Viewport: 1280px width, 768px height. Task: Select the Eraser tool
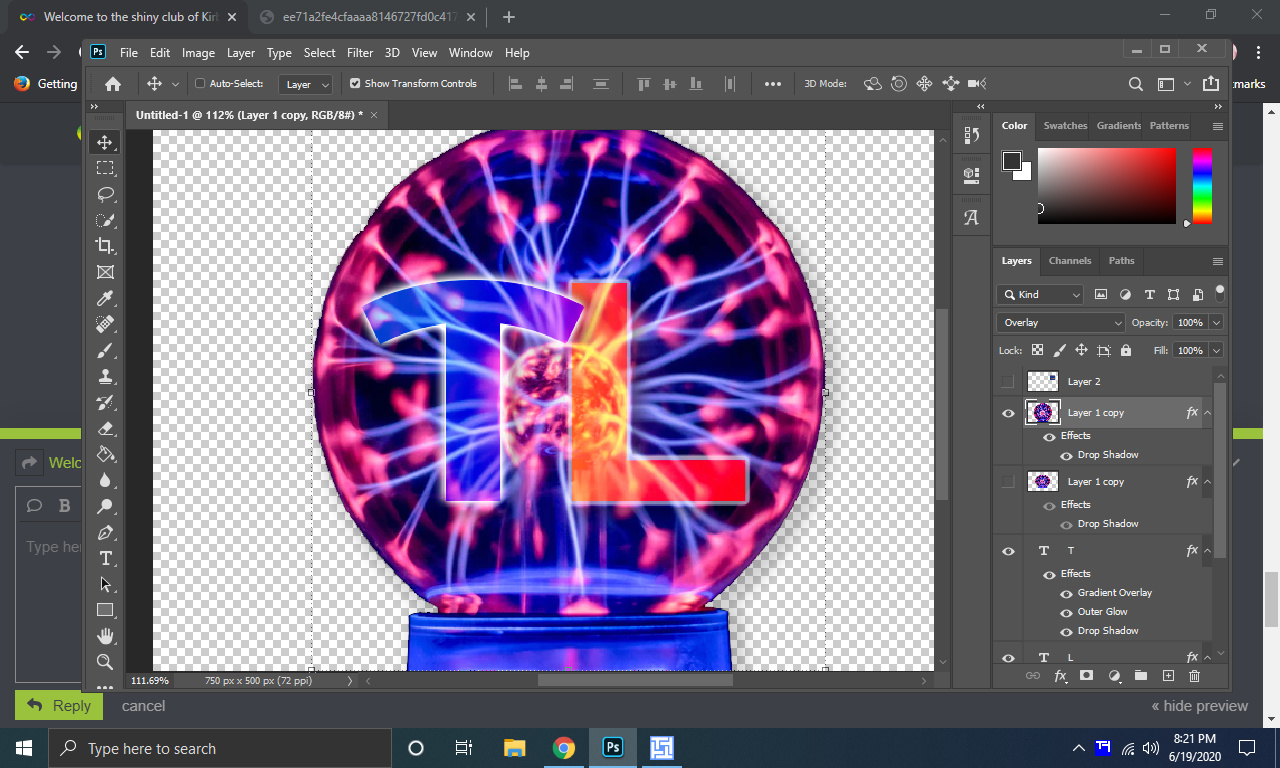105,428
